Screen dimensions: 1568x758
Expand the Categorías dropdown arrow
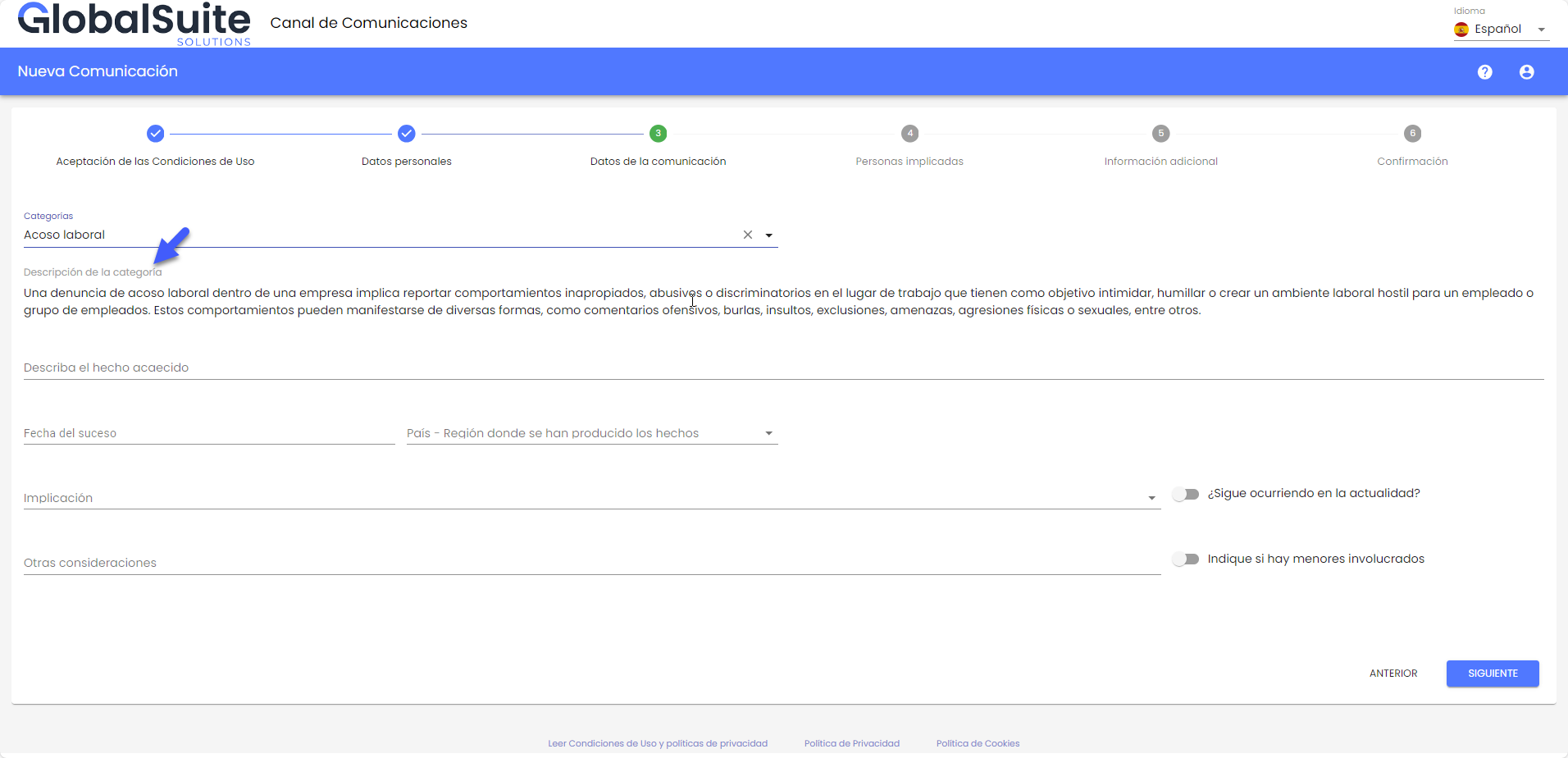(769, 235)
